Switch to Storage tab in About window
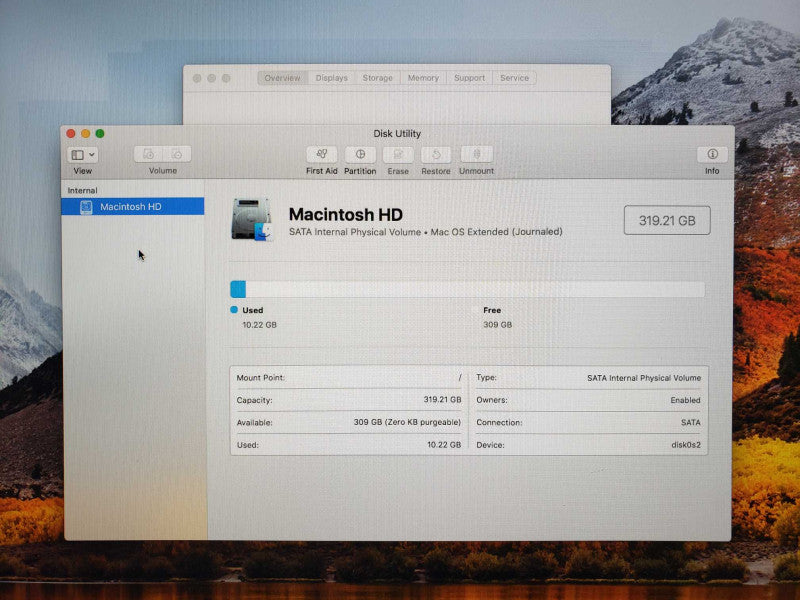The width and height of the screenshot is (800, 600). 378,78
